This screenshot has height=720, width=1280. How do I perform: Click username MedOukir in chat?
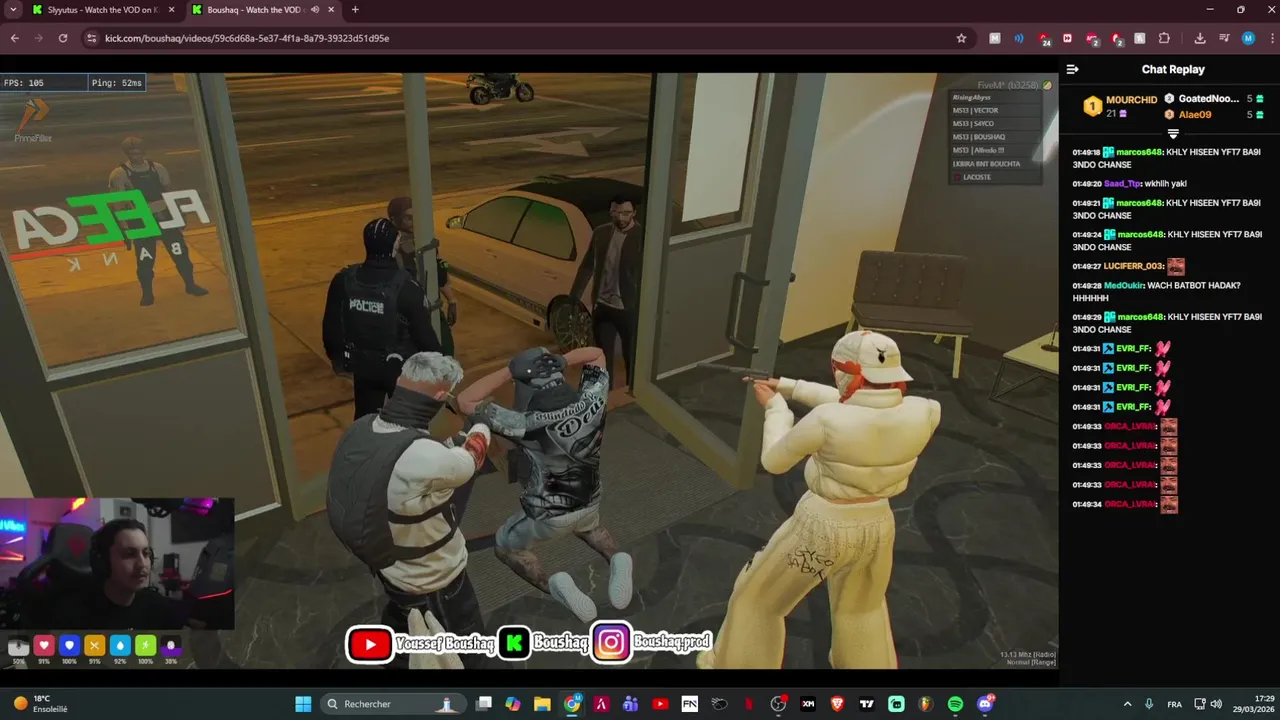coord(1124,286)
